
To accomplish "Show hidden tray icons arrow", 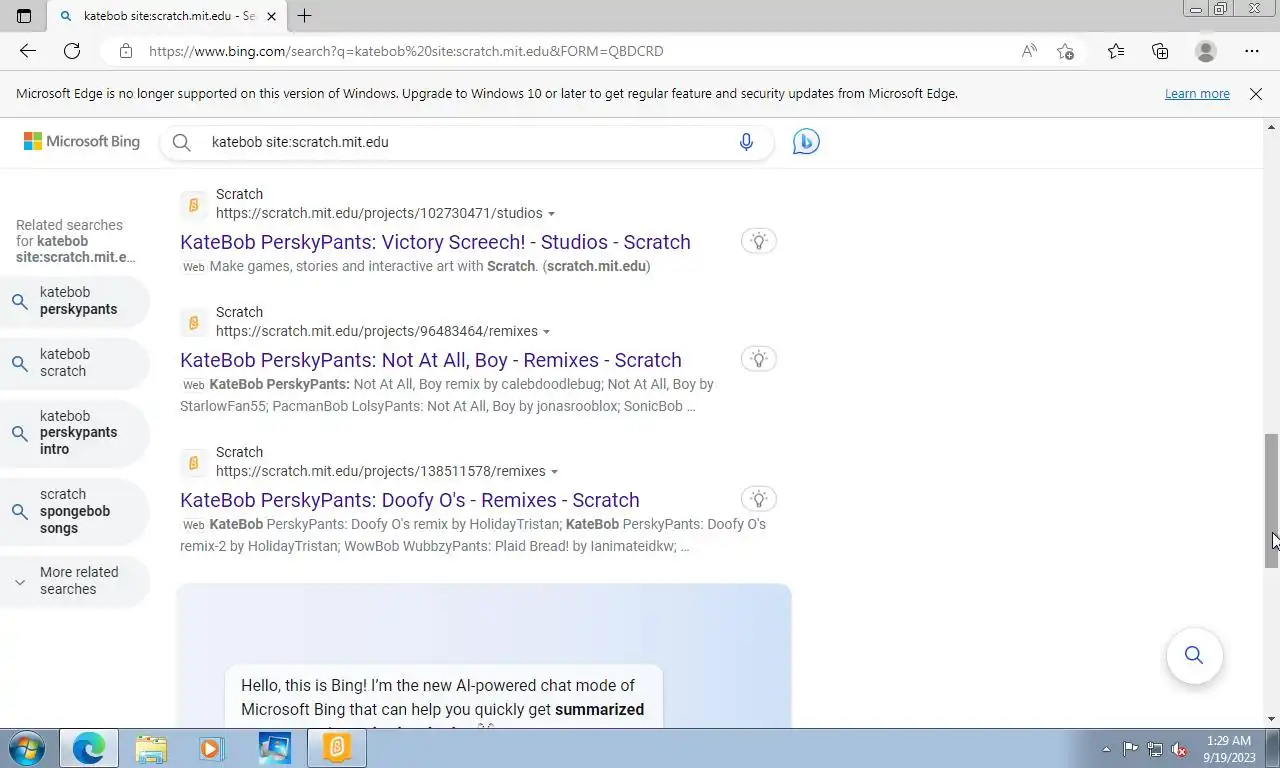I will (x=1106, y=749).
